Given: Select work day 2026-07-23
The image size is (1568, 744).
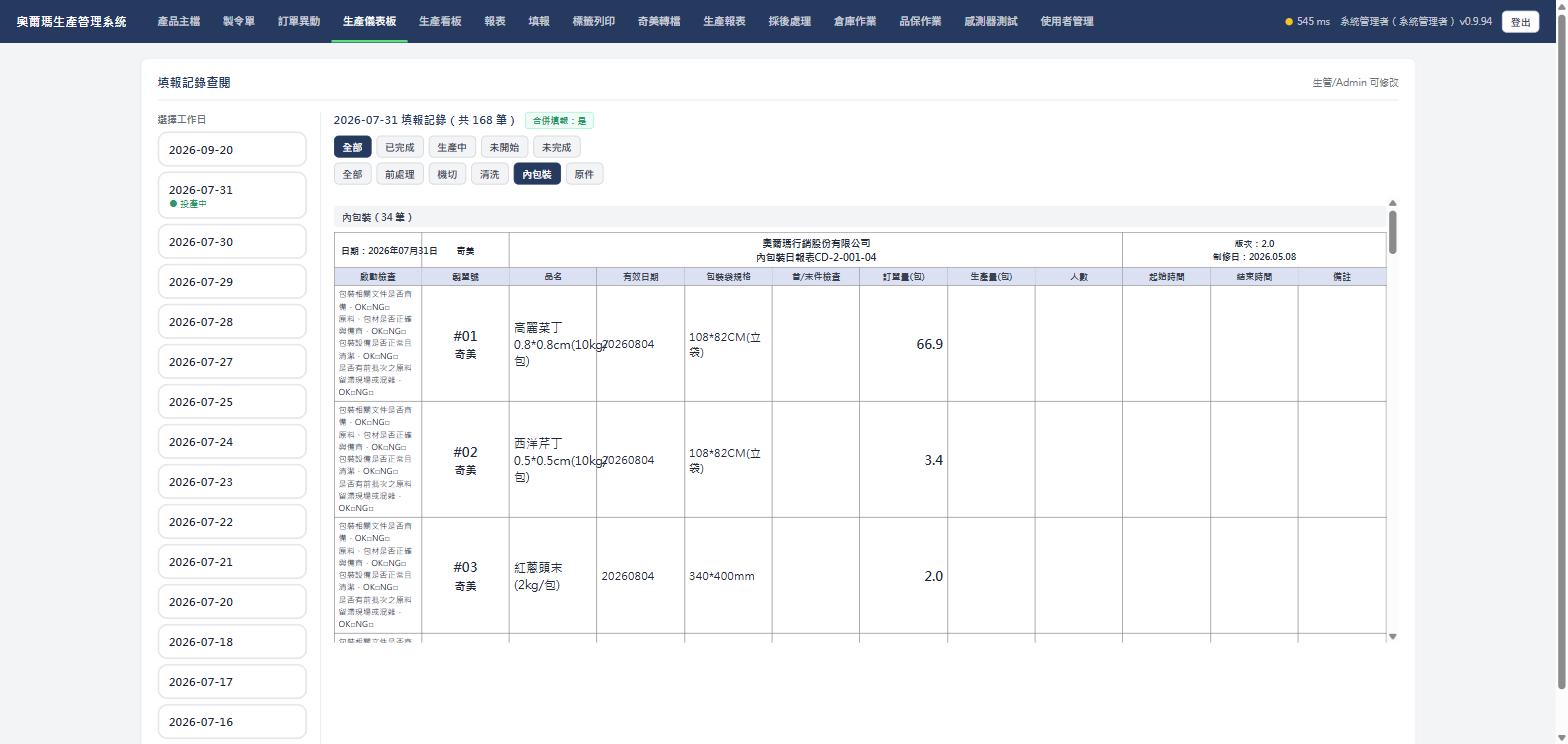Looking at the screenshot, I should (x=232, y=482).
